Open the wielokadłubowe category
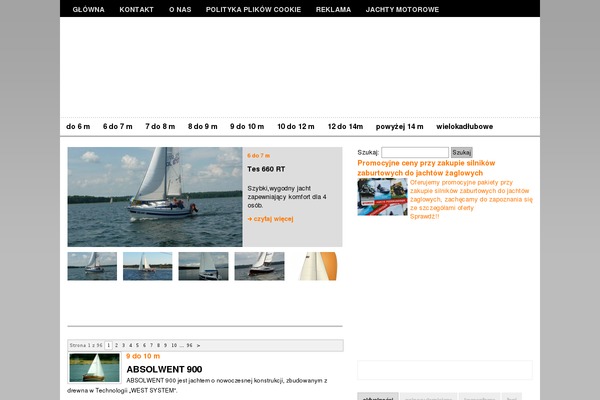 point(465,127)
